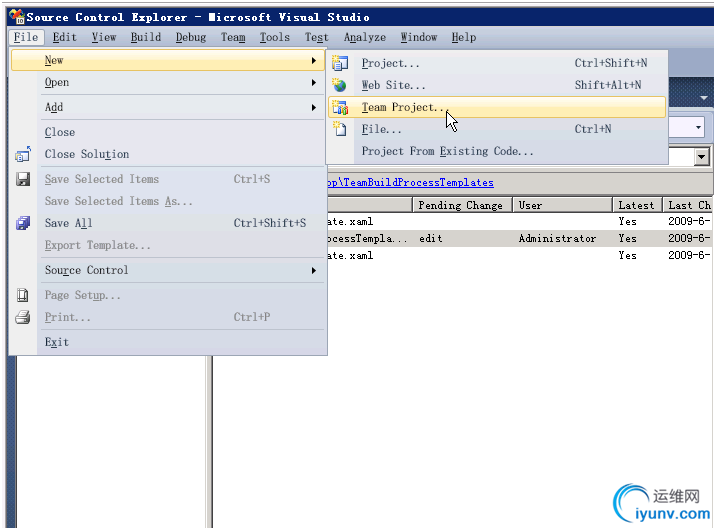
Task: Choose Save Selected Items As entry
Action: pyautogui.click(x=168, y=201)
